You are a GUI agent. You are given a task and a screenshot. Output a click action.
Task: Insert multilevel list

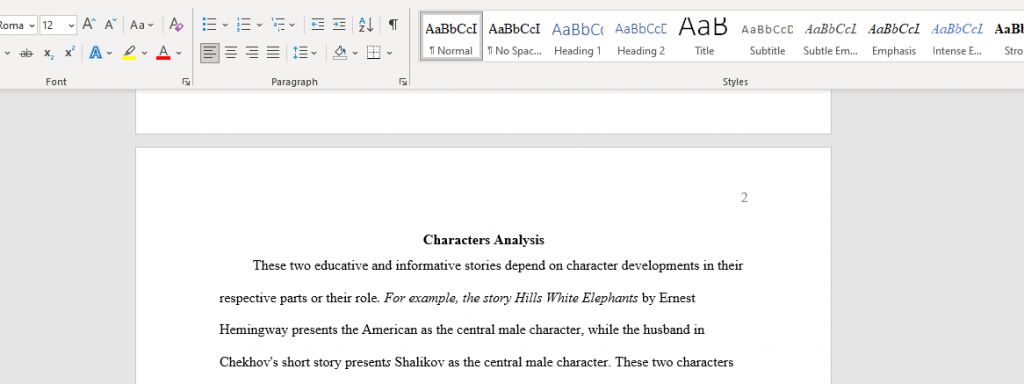tap(278, 25)
